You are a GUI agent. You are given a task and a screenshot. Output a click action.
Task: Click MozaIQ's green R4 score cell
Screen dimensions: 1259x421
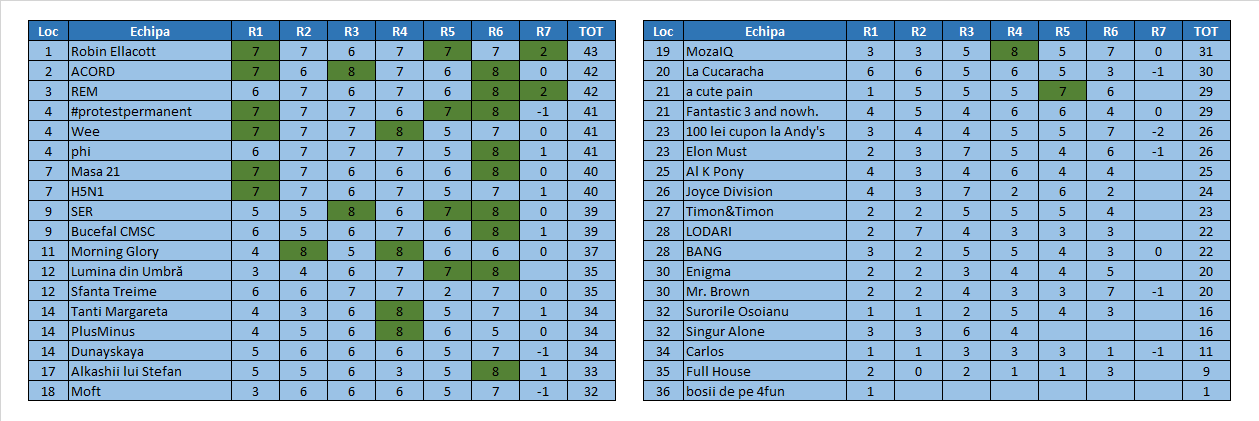pyautogui.click(x=1014, y=51)
